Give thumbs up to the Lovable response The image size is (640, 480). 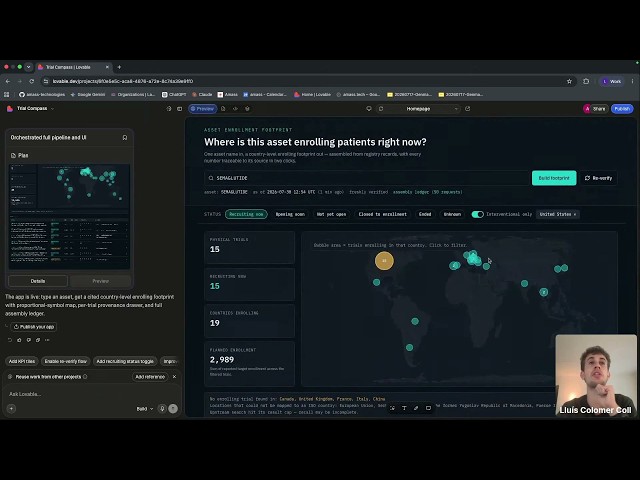click(19, 340)
